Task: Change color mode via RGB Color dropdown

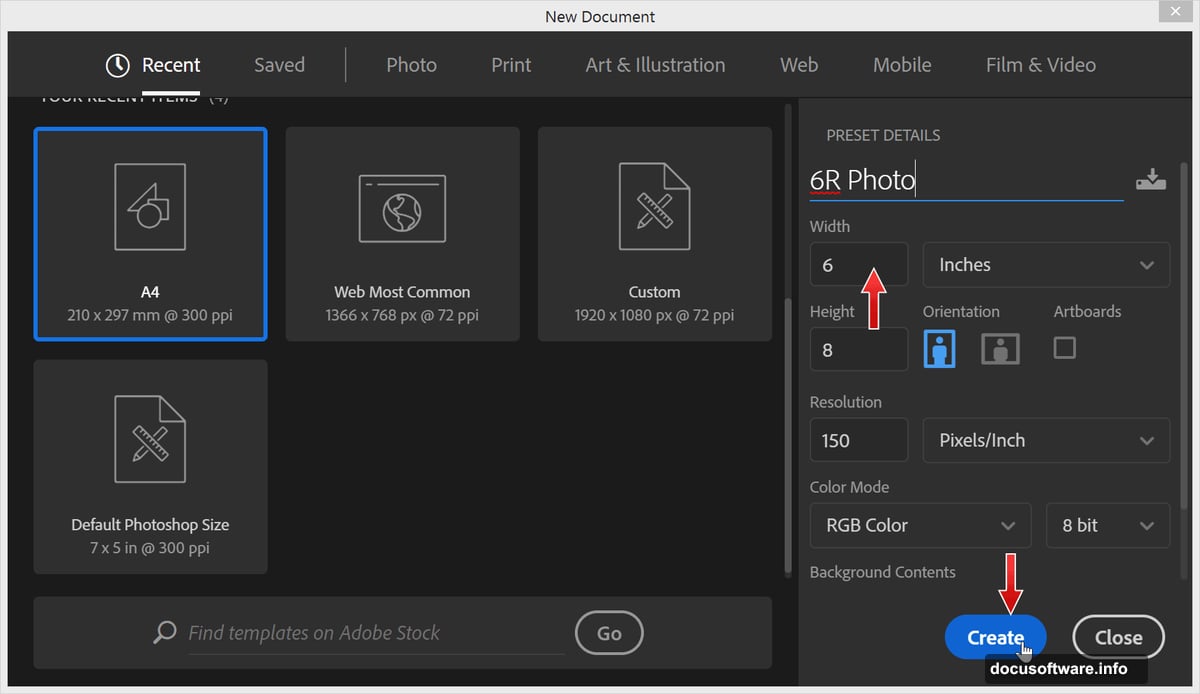Action: point(919,525)
